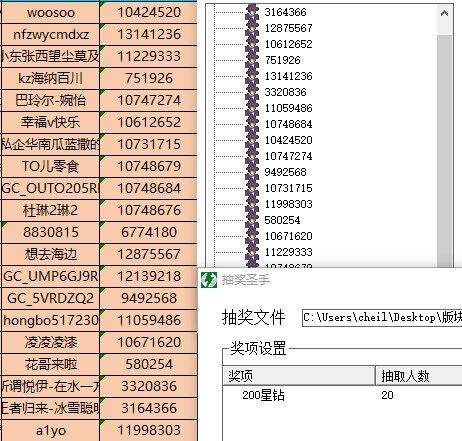Select tree entry 3164366
462x441 pixels.
click(285, 12)
